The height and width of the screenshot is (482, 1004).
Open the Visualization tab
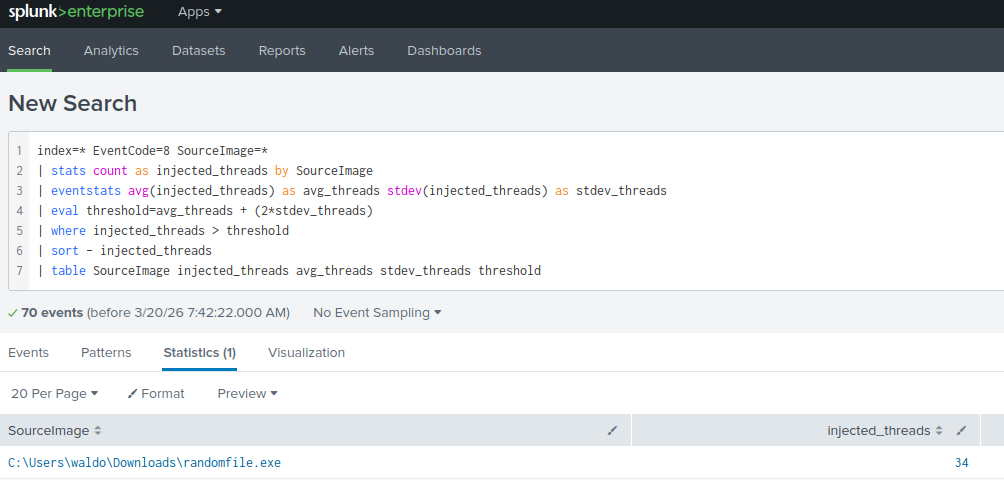click(x=306, y=353)
